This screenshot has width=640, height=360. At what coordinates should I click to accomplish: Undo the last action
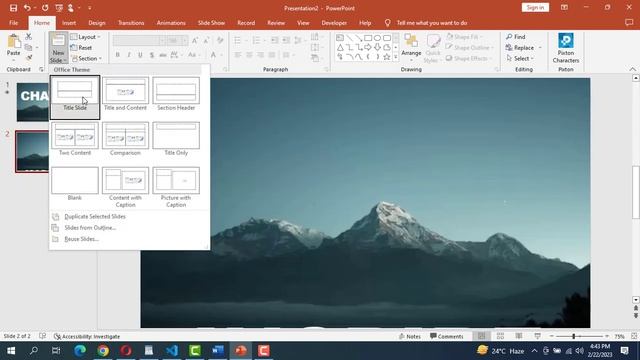(x=27, y=8)
